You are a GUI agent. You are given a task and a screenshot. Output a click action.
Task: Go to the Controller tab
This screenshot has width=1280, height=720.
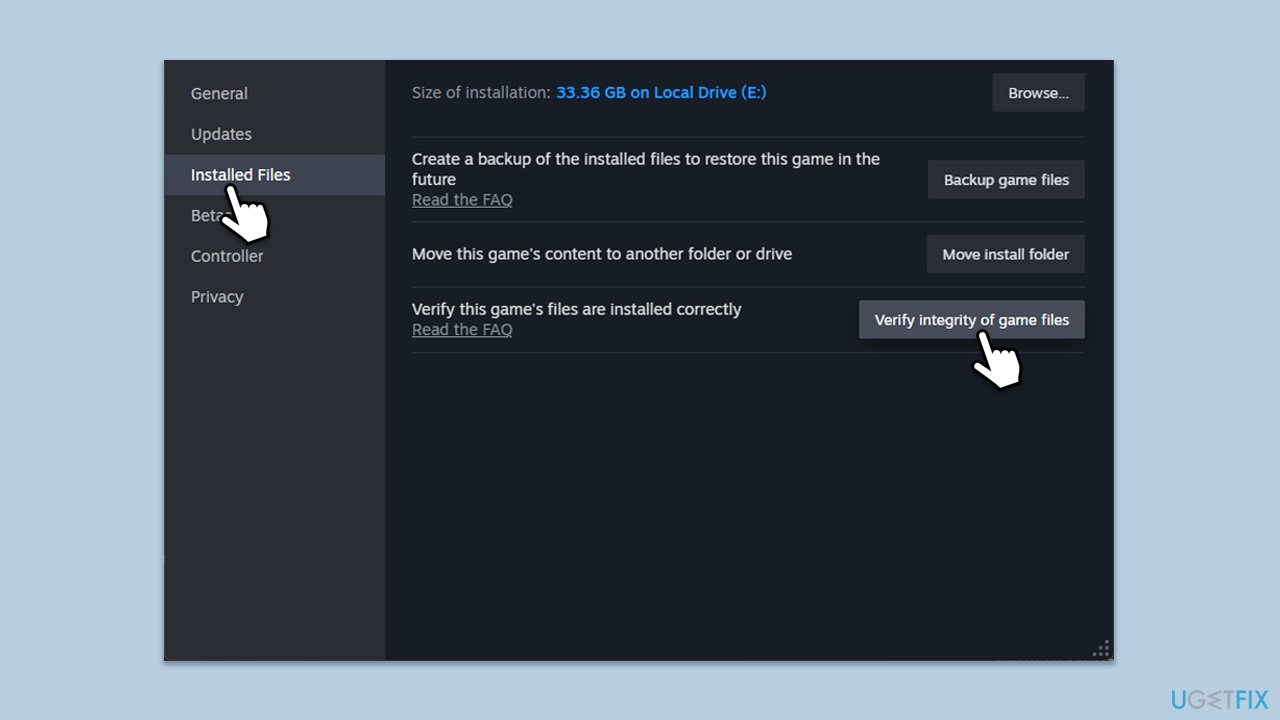pyautogui.click(x=227, y=256)
